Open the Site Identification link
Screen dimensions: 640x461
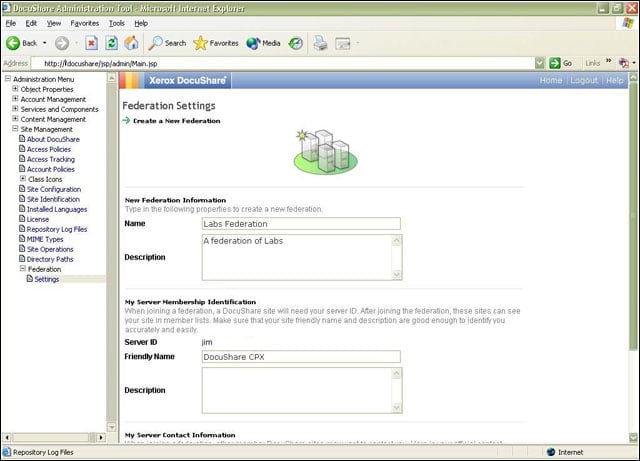click(53, 199)
